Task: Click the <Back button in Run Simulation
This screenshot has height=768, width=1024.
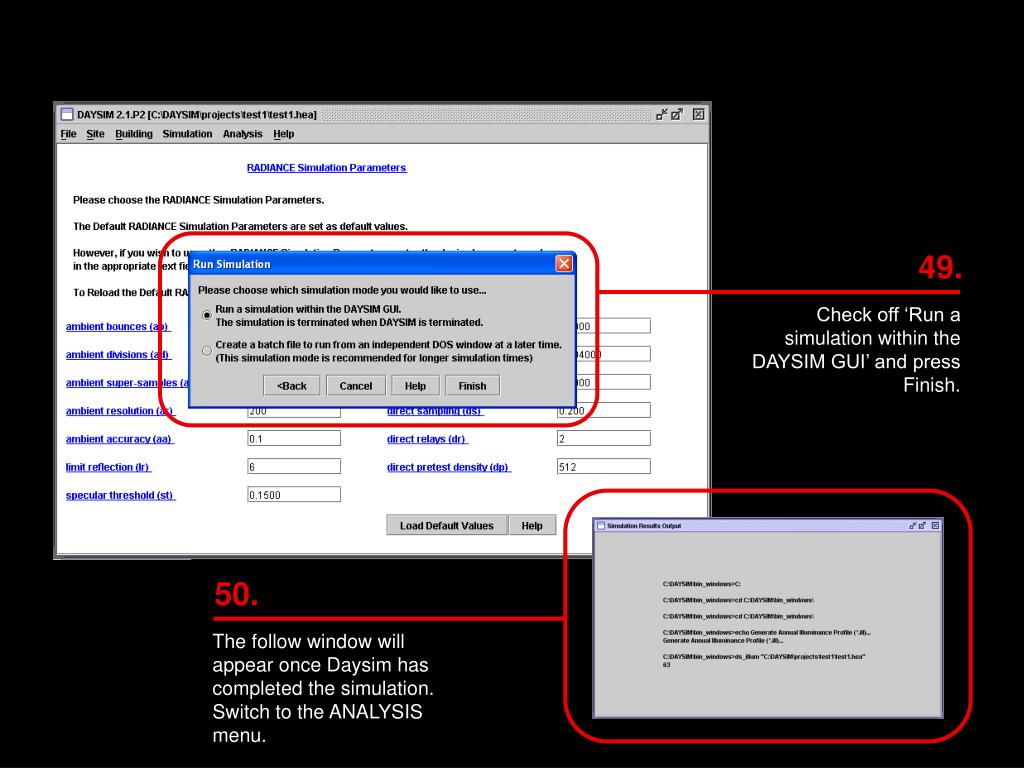Action: (x=291, y=386)
